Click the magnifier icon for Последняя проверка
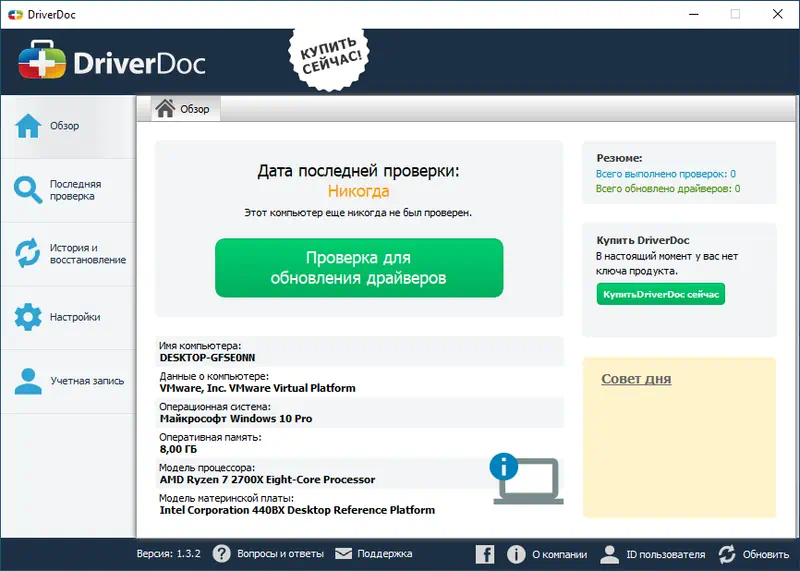800x571 pixels. [28, 190]
